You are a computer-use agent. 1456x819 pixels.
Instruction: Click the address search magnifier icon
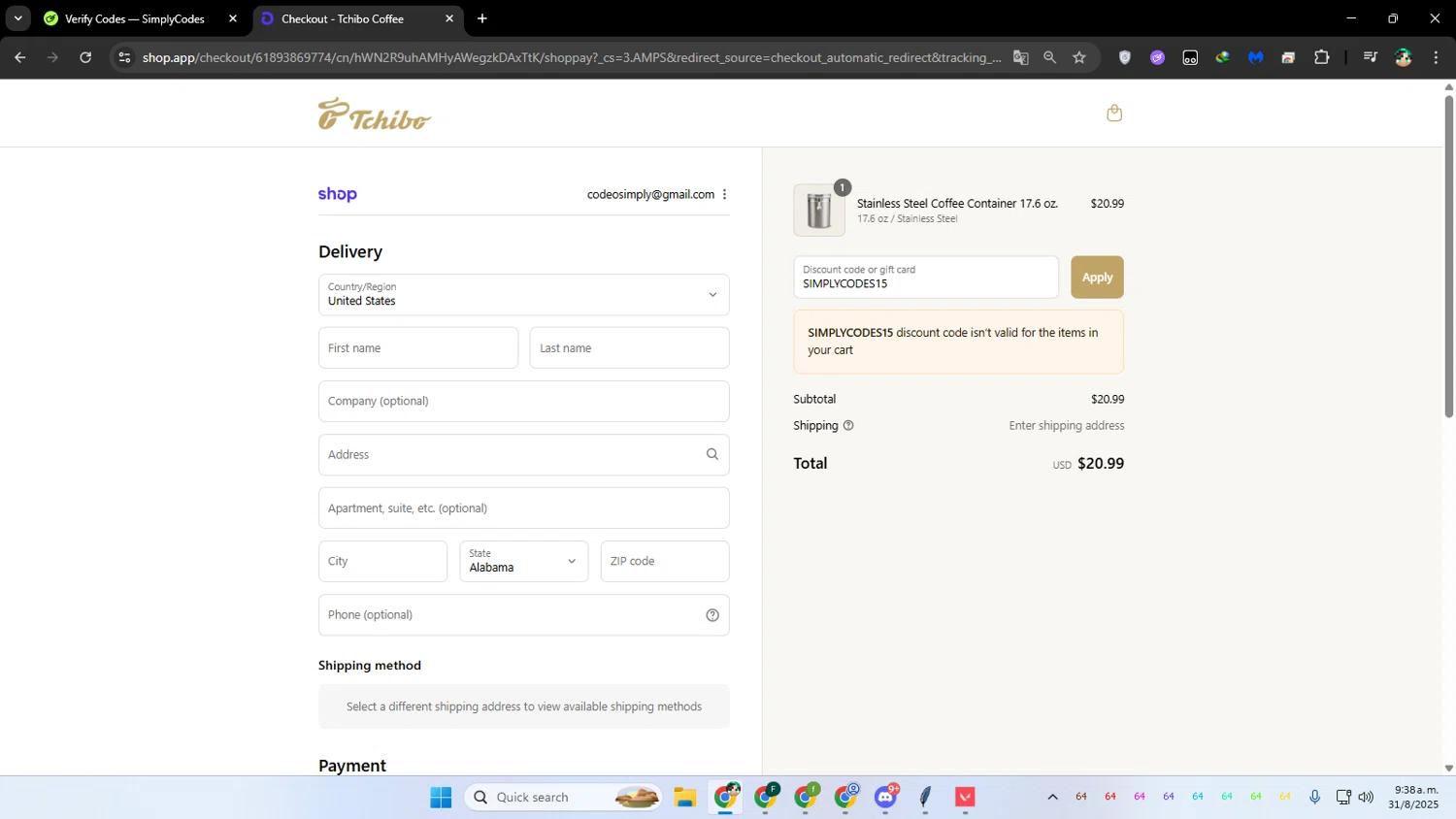(712, 454)
